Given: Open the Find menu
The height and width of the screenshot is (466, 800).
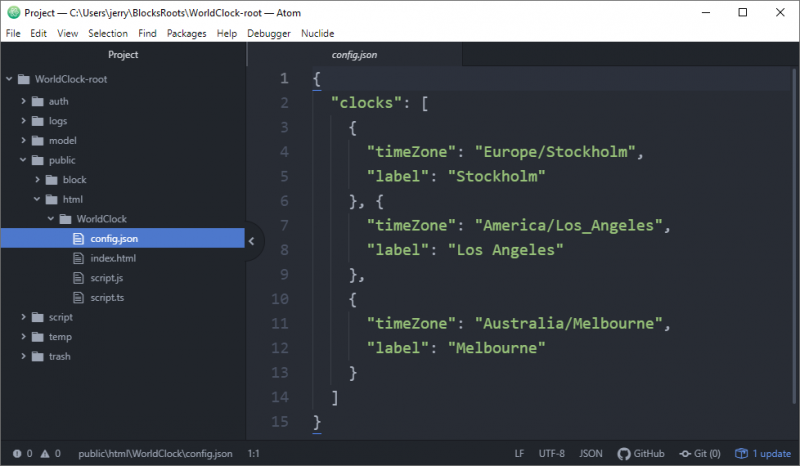Looking at the screenshot, I should point(147,33).
